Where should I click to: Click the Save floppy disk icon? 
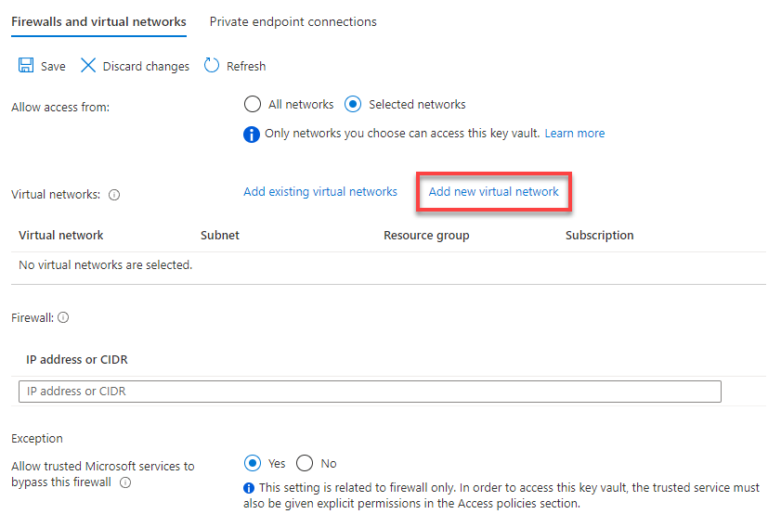point(26,65)
